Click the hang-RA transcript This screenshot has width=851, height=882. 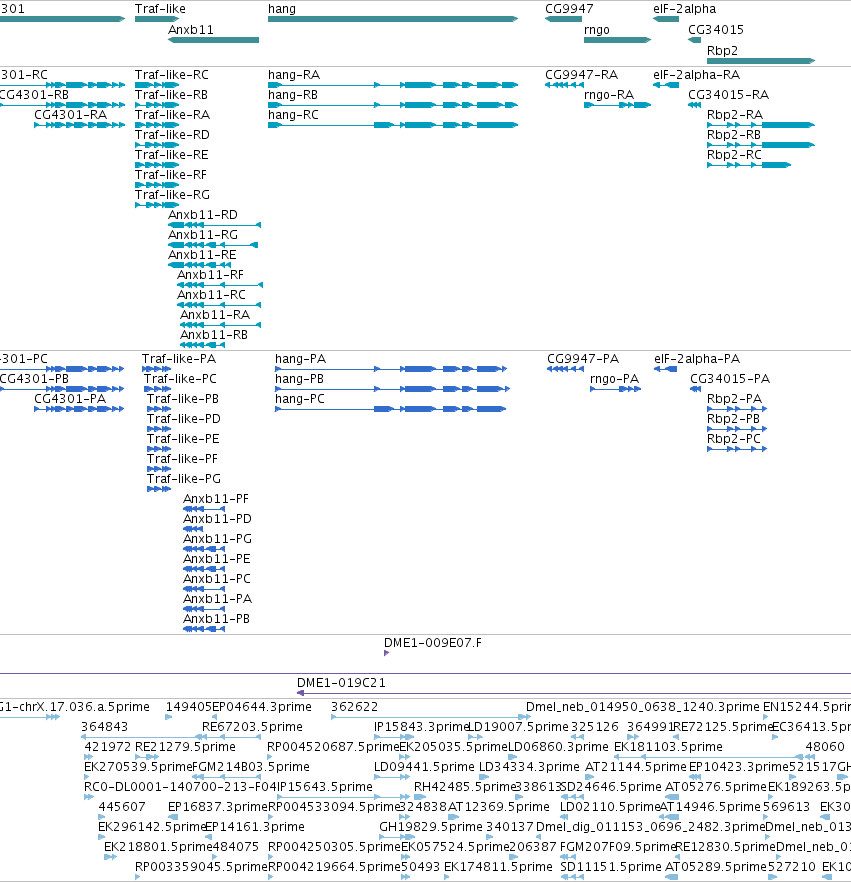pyautogui.click(x=393, y=85)
